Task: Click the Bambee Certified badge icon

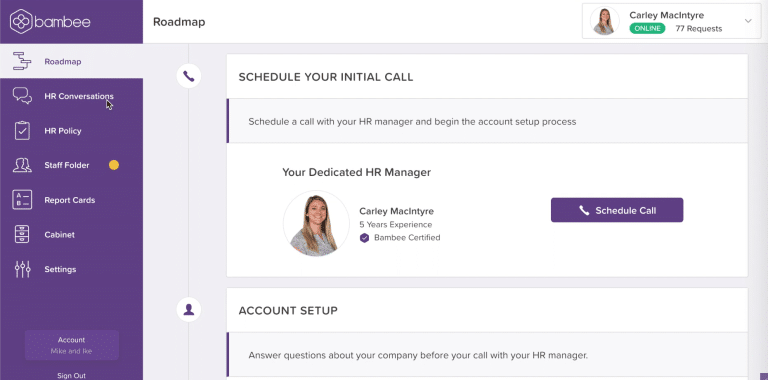Action: pos(364,238)
